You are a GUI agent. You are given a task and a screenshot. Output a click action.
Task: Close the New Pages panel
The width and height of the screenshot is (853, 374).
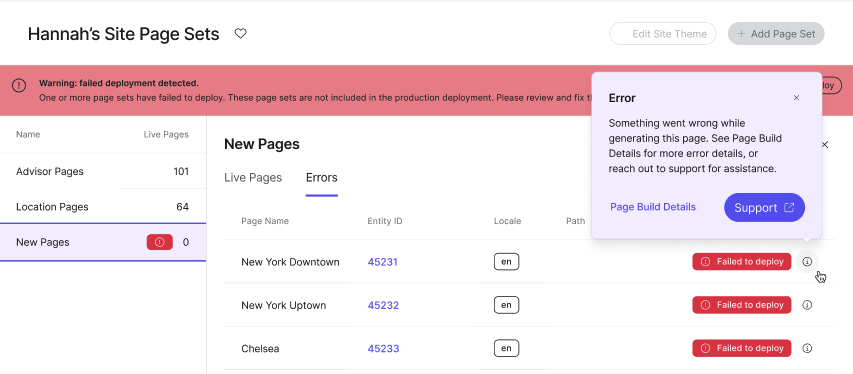click(825, 145)
